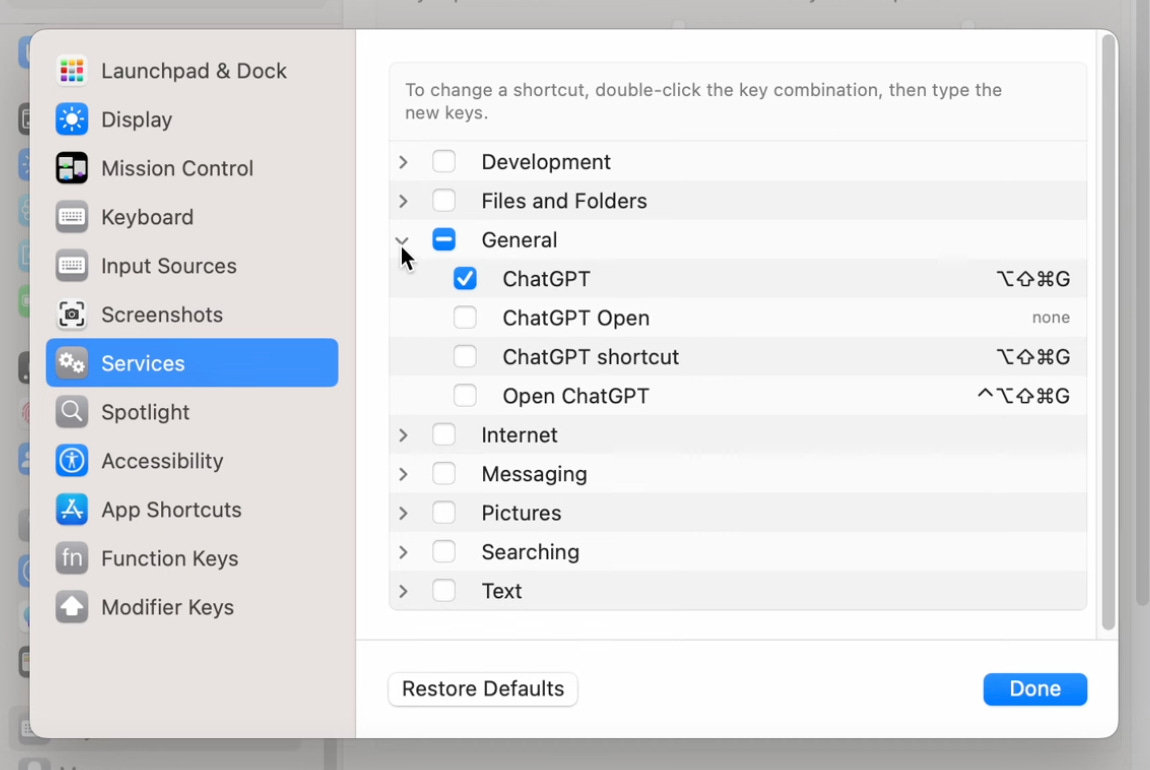Check the ChatGPT shortcut checkbox
The width and height of the screenshot is (1150, 770).
[465, 356]
